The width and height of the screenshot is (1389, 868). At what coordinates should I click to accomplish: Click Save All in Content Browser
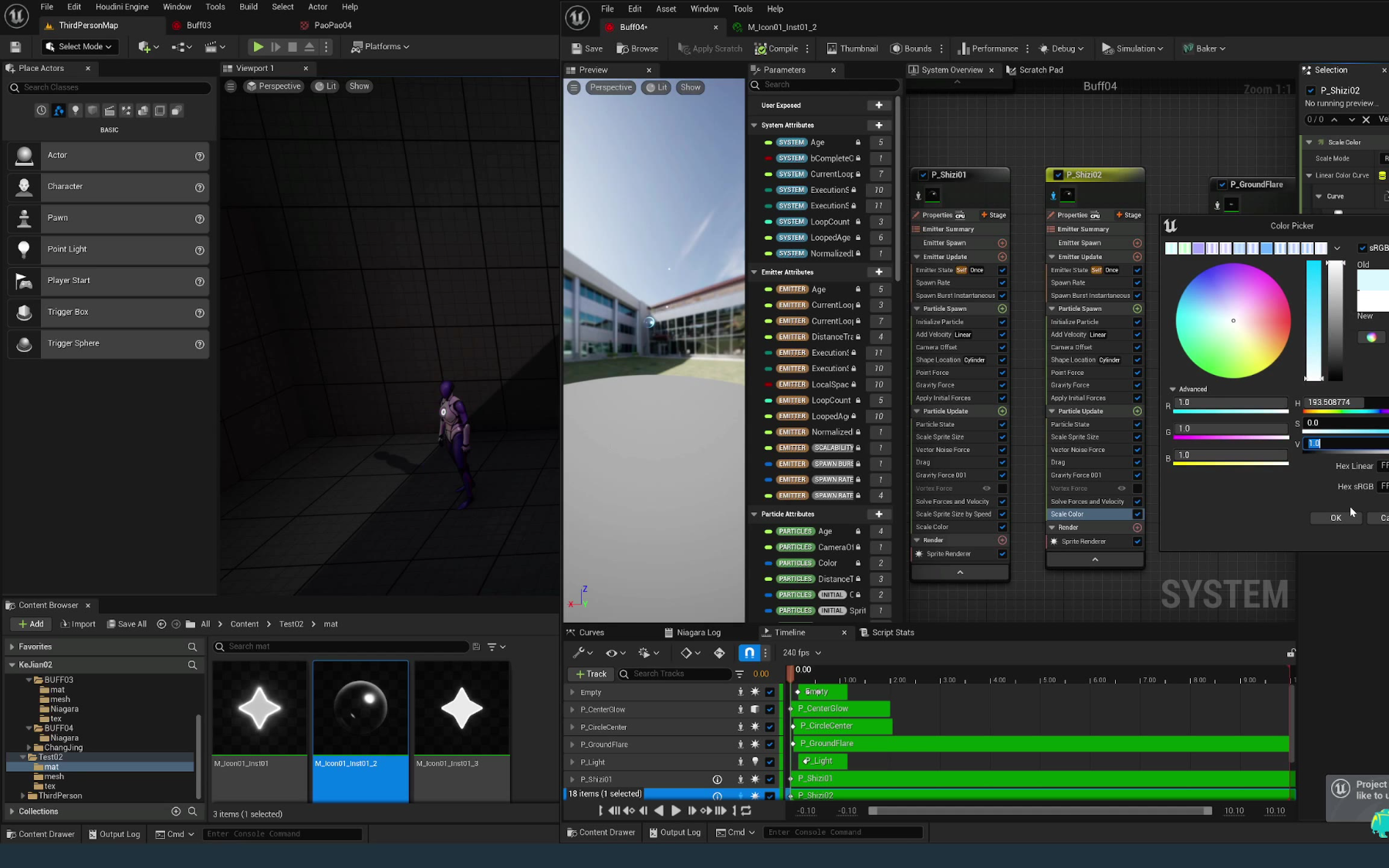point(127,624)
